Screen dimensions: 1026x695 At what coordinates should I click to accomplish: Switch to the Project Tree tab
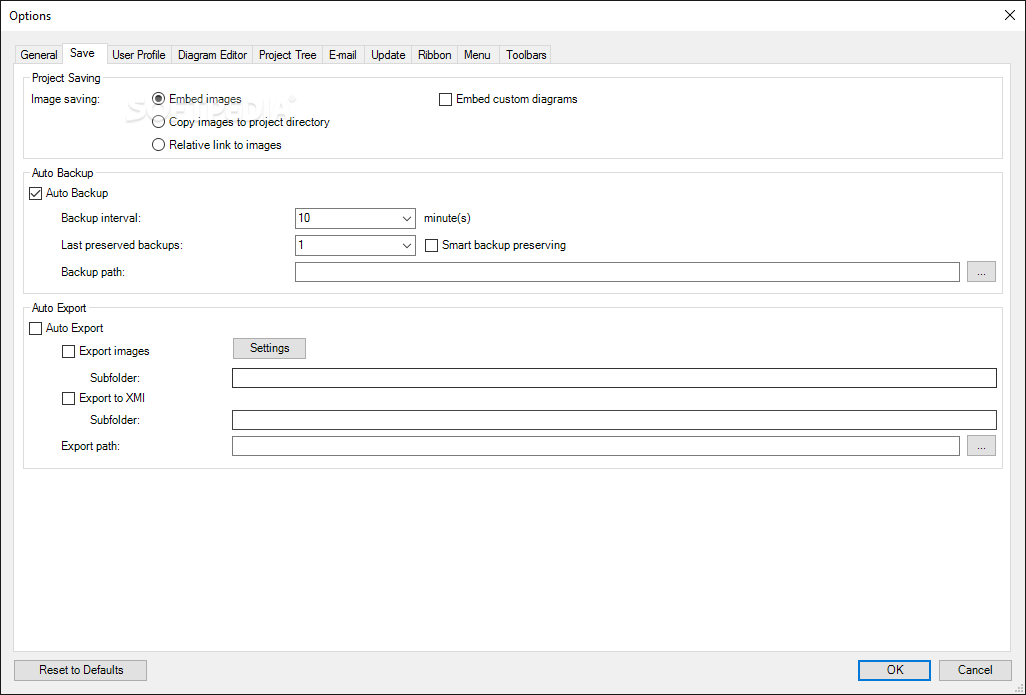pos(287,55)
